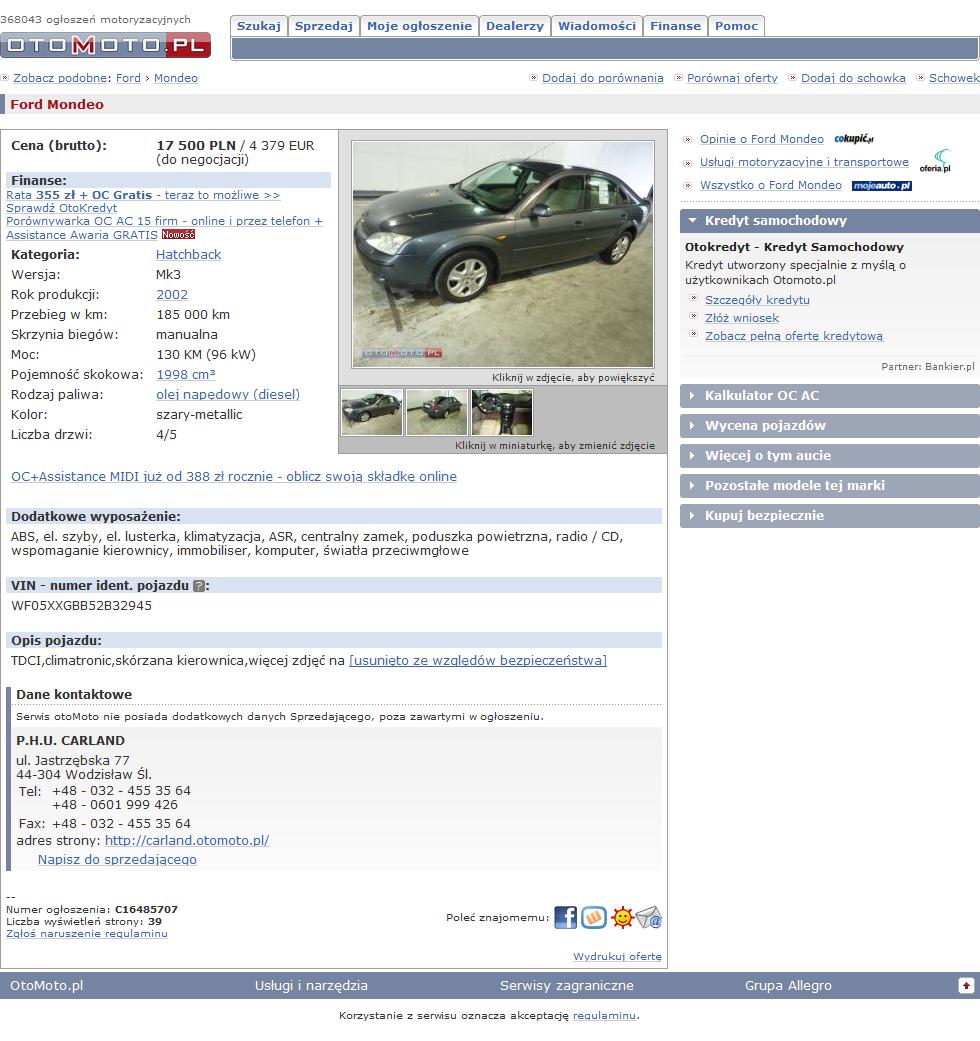Screen dimensions: 980x1041
Task: Click Dodaj do schowka
Action: pyautogui.click(x=853, y=78)
